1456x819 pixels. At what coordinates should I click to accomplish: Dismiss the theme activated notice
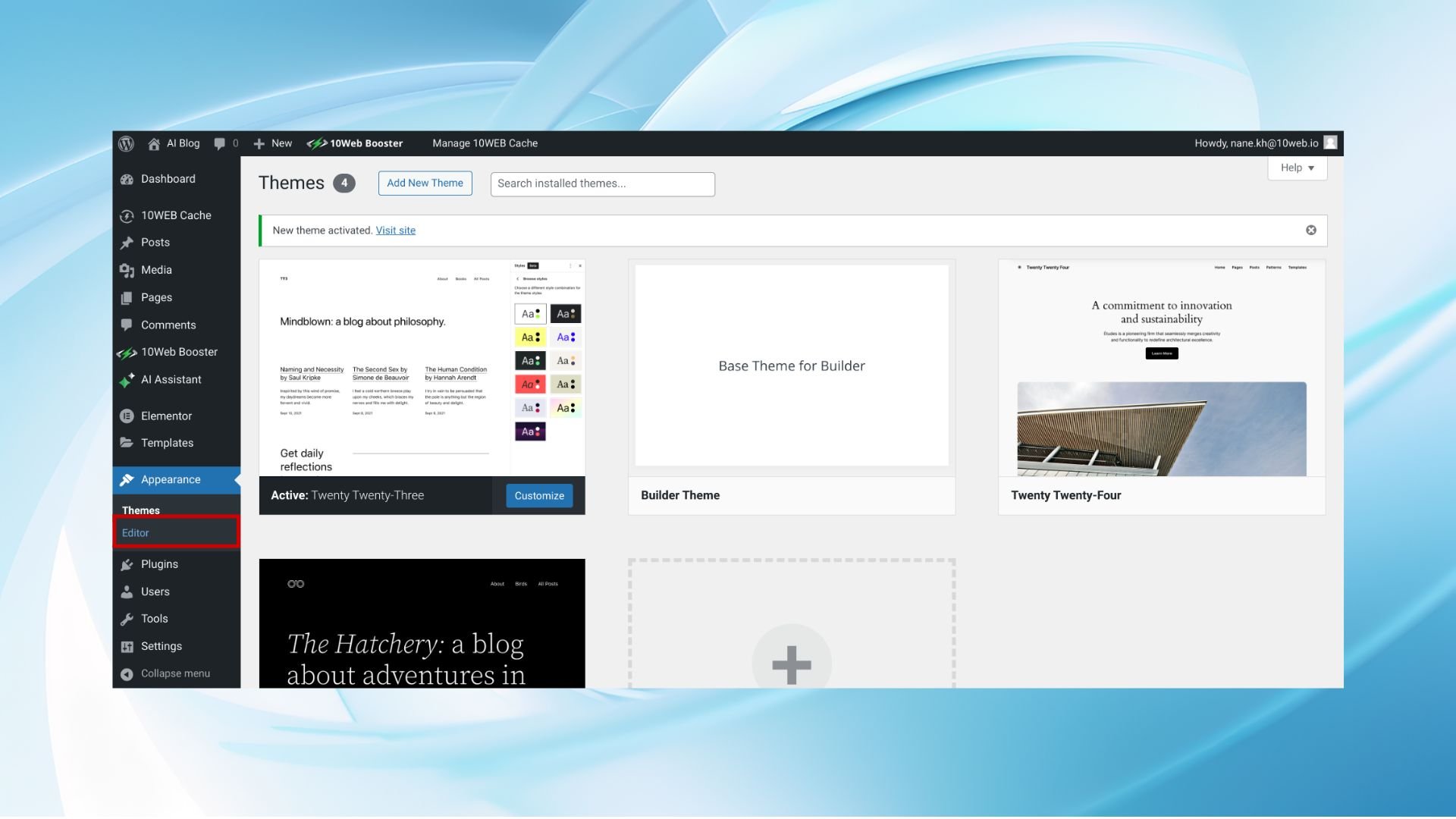point(1310,231)
